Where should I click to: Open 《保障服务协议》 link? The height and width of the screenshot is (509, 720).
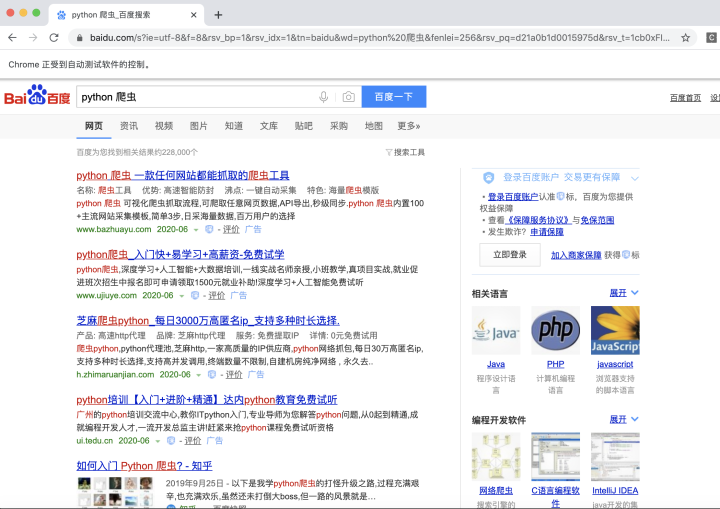point(538,220)
